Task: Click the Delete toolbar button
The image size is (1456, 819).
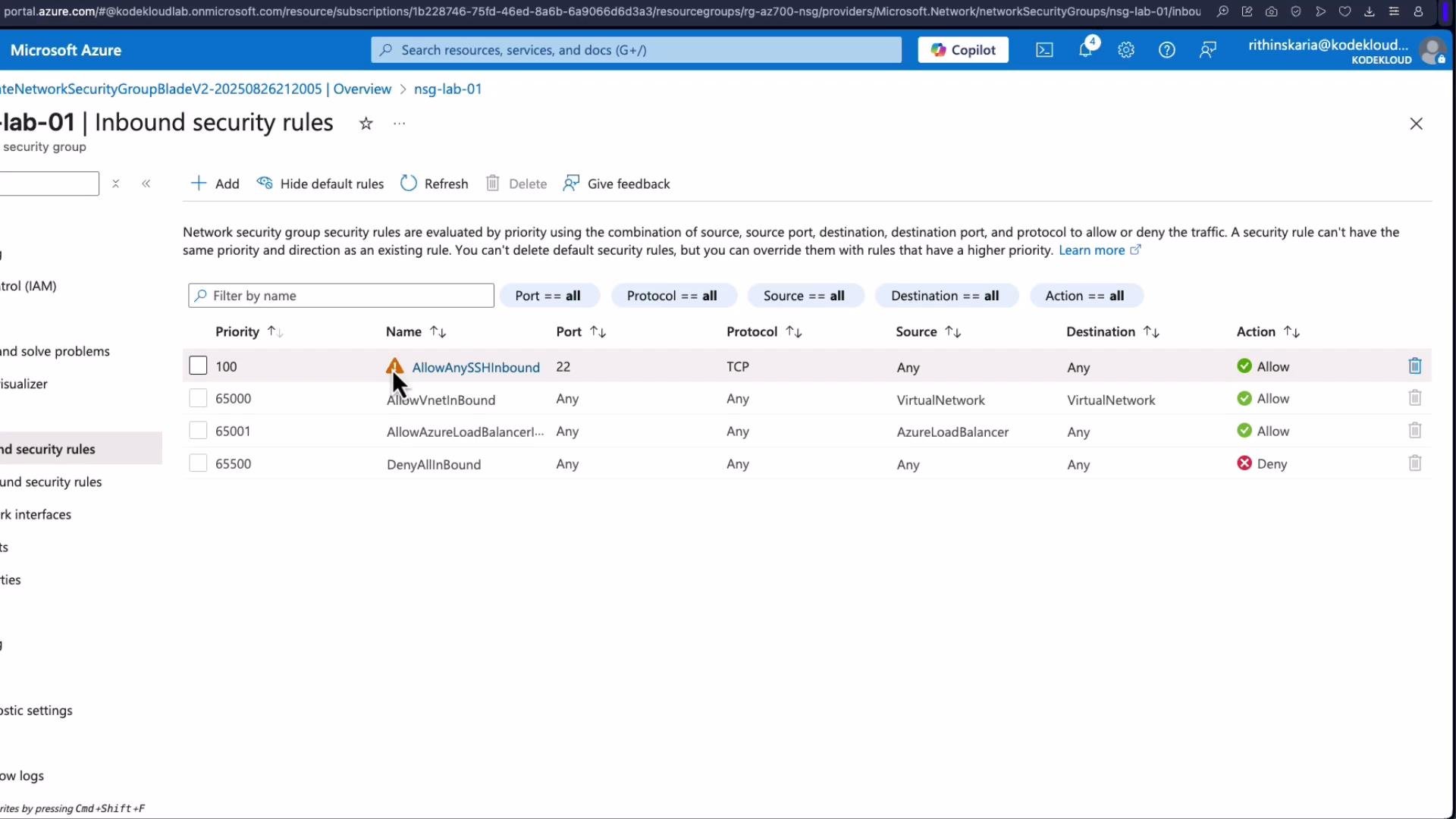Action: pos(516,184)
